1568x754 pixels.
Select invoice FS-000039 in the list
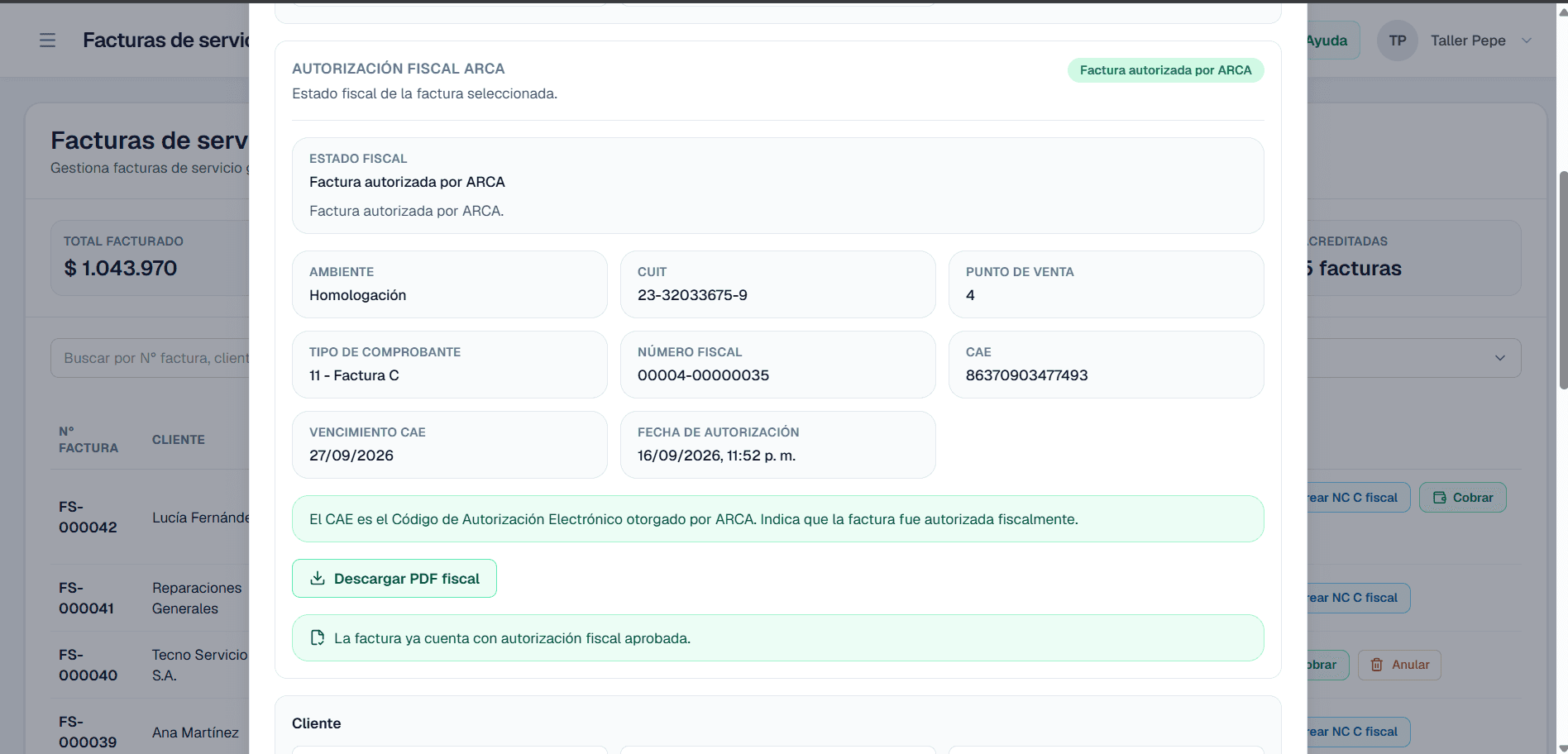(88, 732)
